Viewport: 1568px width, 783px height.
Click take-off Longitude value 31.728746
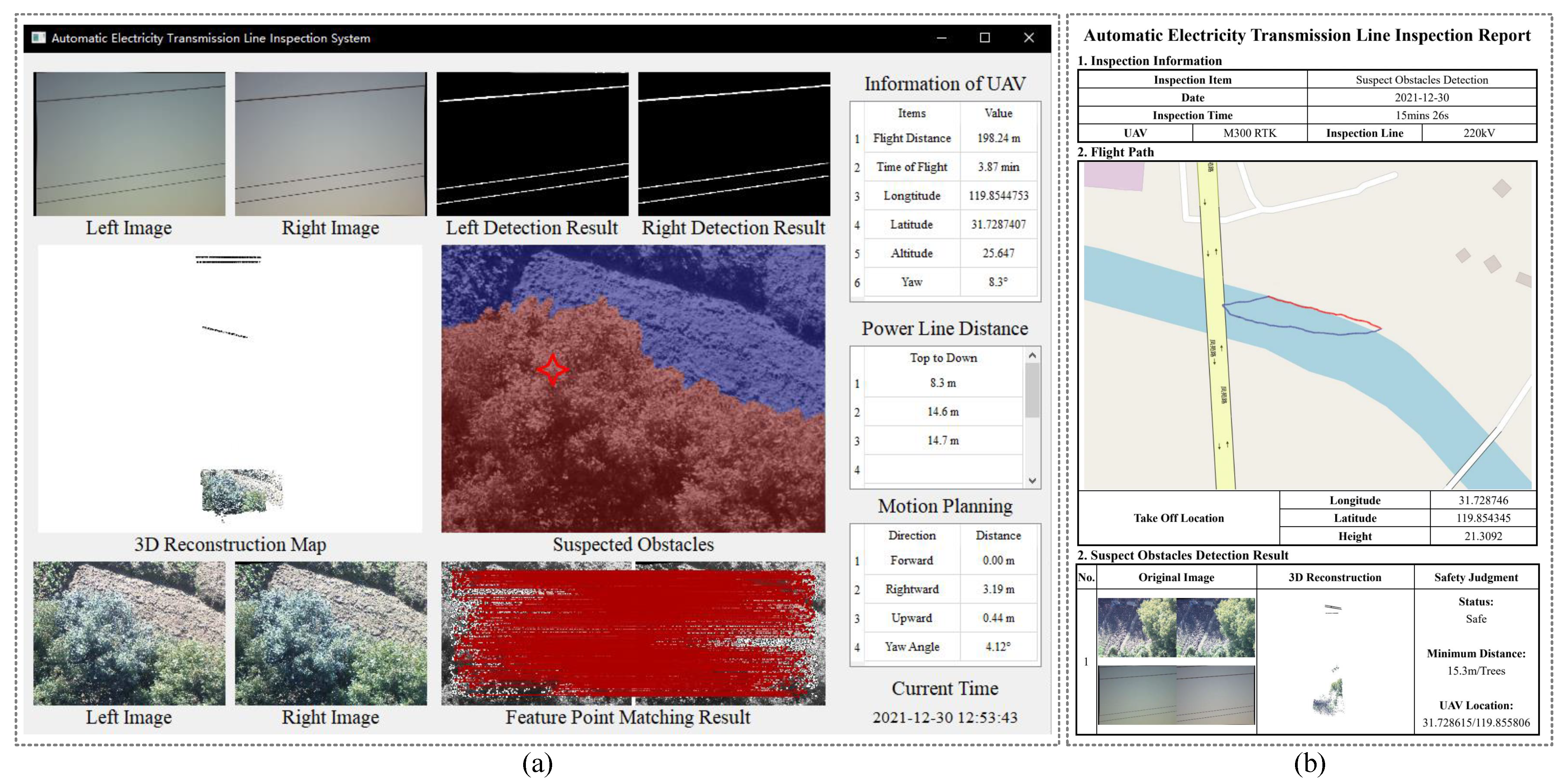pyautogui.click(x=1483, y=500)
